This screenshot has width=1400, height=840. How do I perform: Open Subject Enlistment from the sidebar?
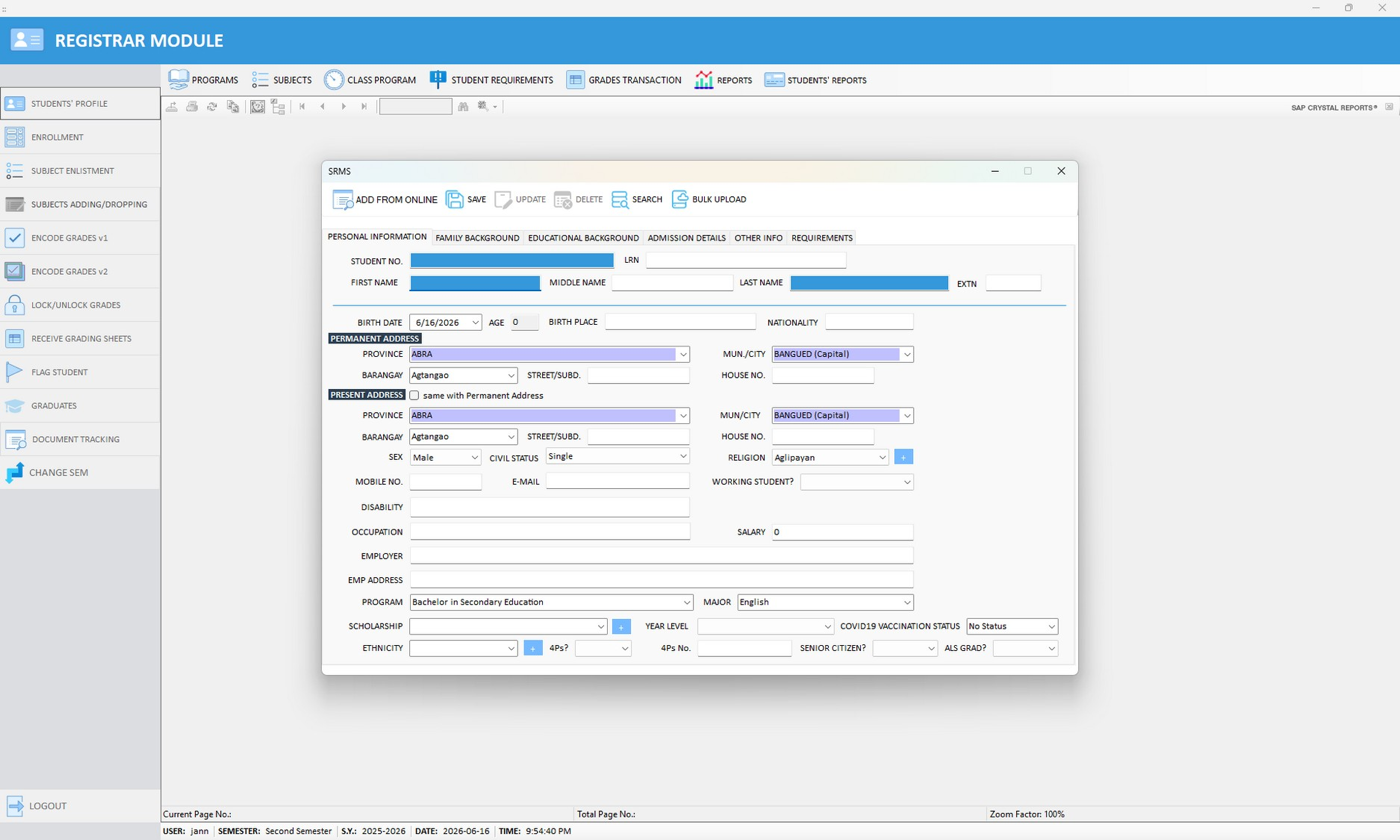80,171
